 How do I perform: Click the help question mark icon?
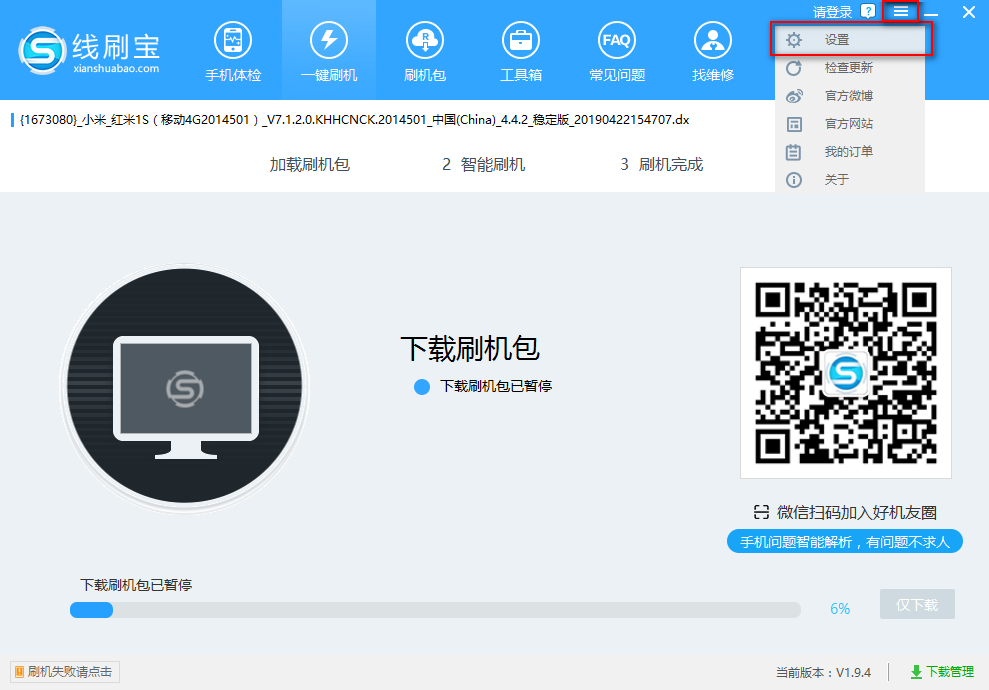pos(868,11)
